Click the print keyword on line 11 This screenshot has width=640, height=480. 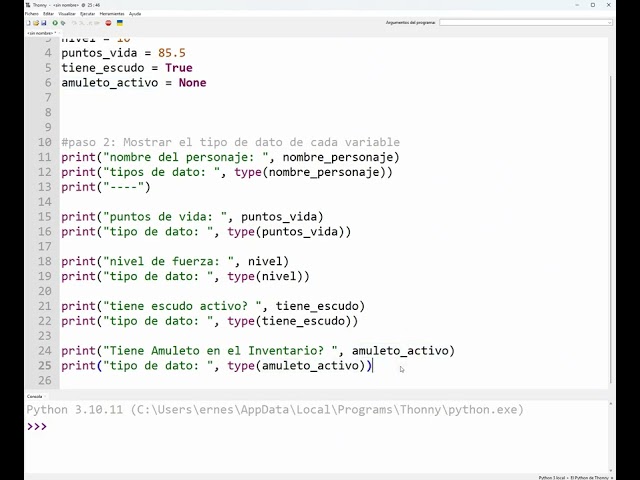coord(78,157)
